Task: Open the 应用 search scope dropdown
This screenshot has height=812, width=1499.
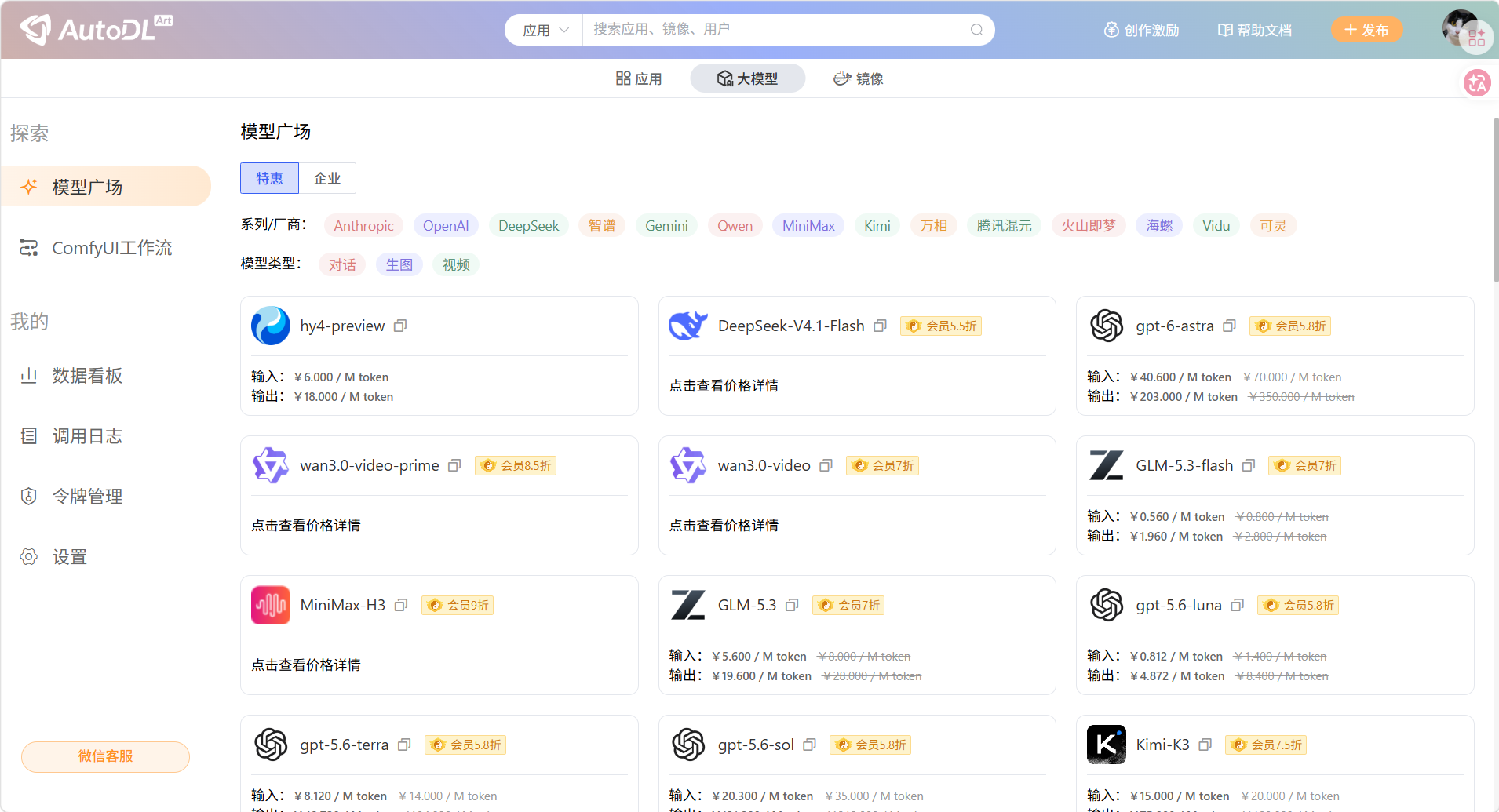Action: tap(545, 30)
